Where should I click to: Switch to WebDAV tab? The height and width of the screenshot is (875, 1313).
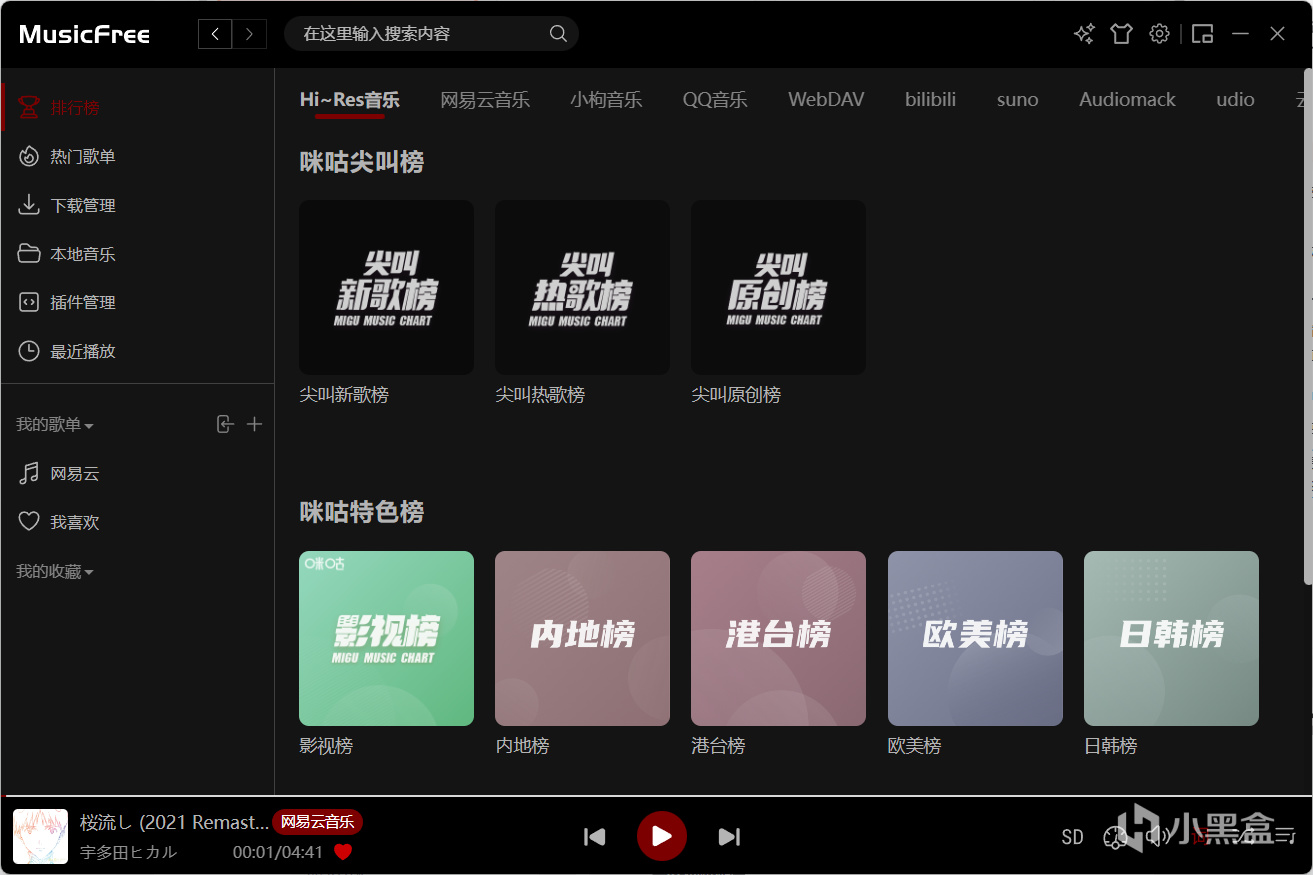(826, 100)
